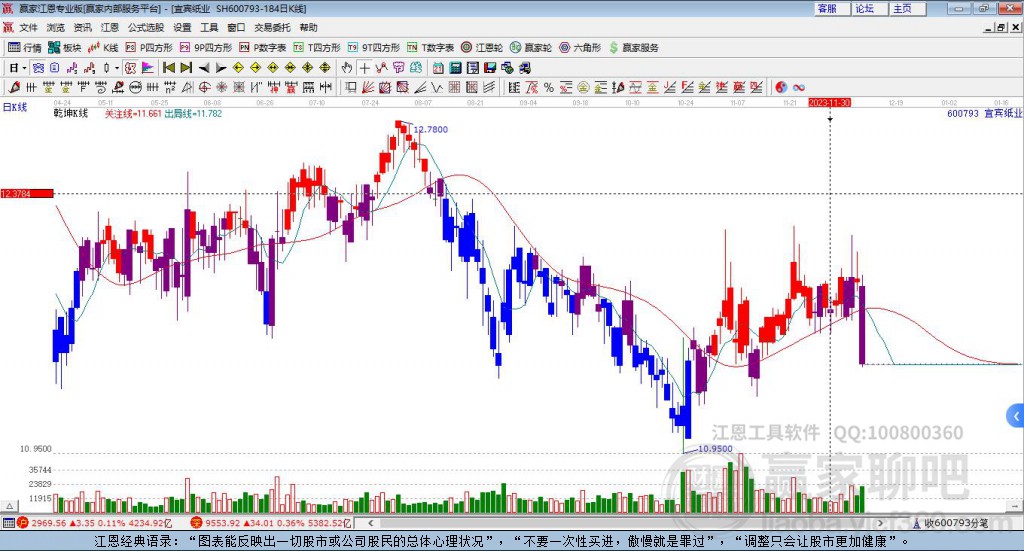Open the 板块 sector view
Screen dimensions: 1024x551
click(64, 48)
